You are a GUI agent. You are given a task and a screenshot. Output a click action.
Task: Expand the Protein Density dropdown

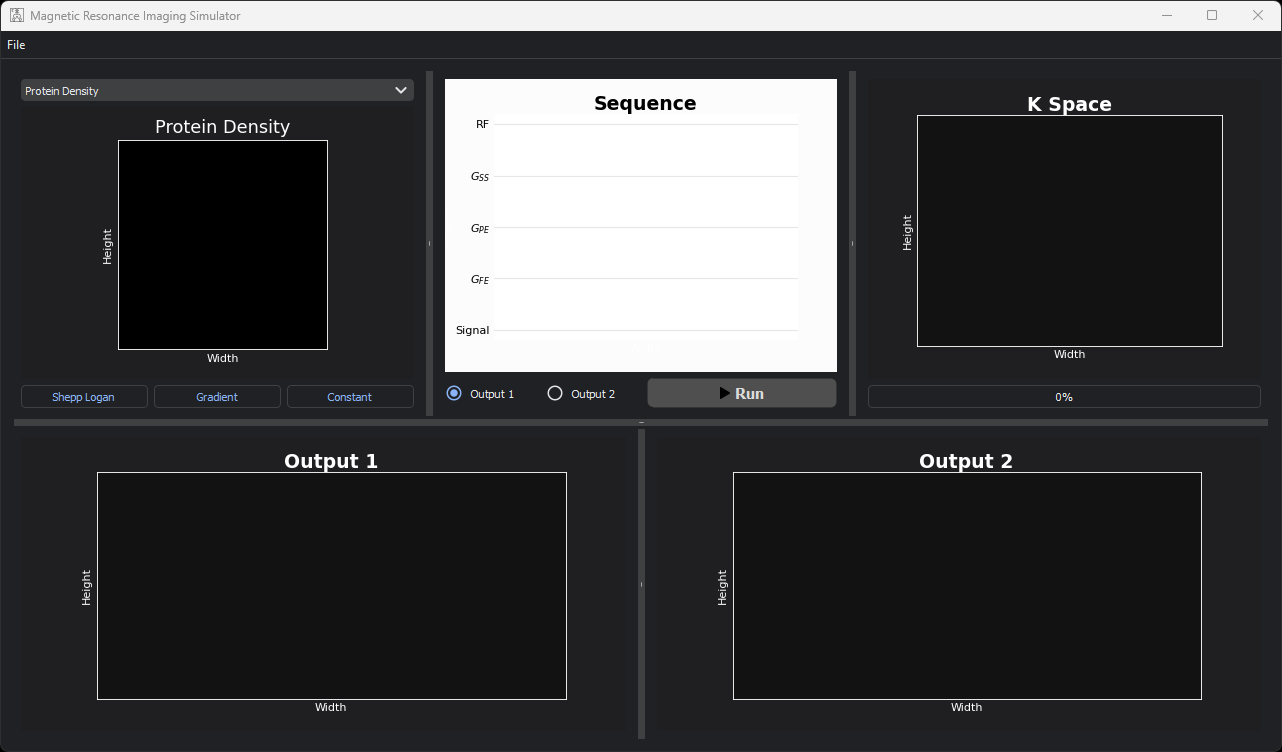pyautogui.click(x=217, y=90)
